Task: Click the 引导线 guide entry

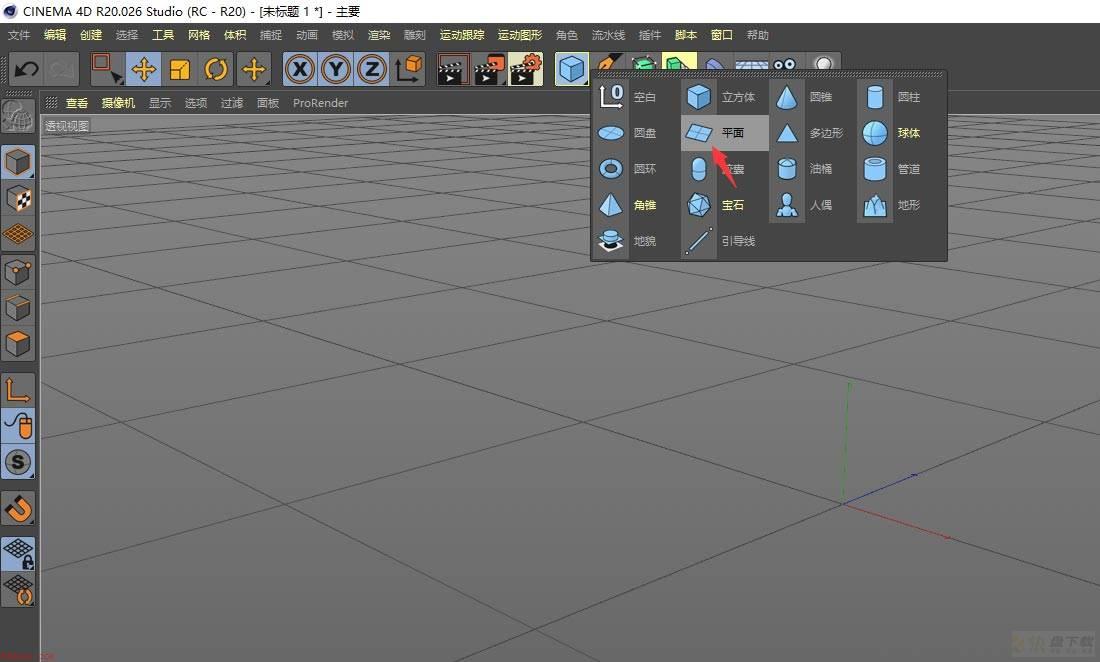Action: click(725, 241)
